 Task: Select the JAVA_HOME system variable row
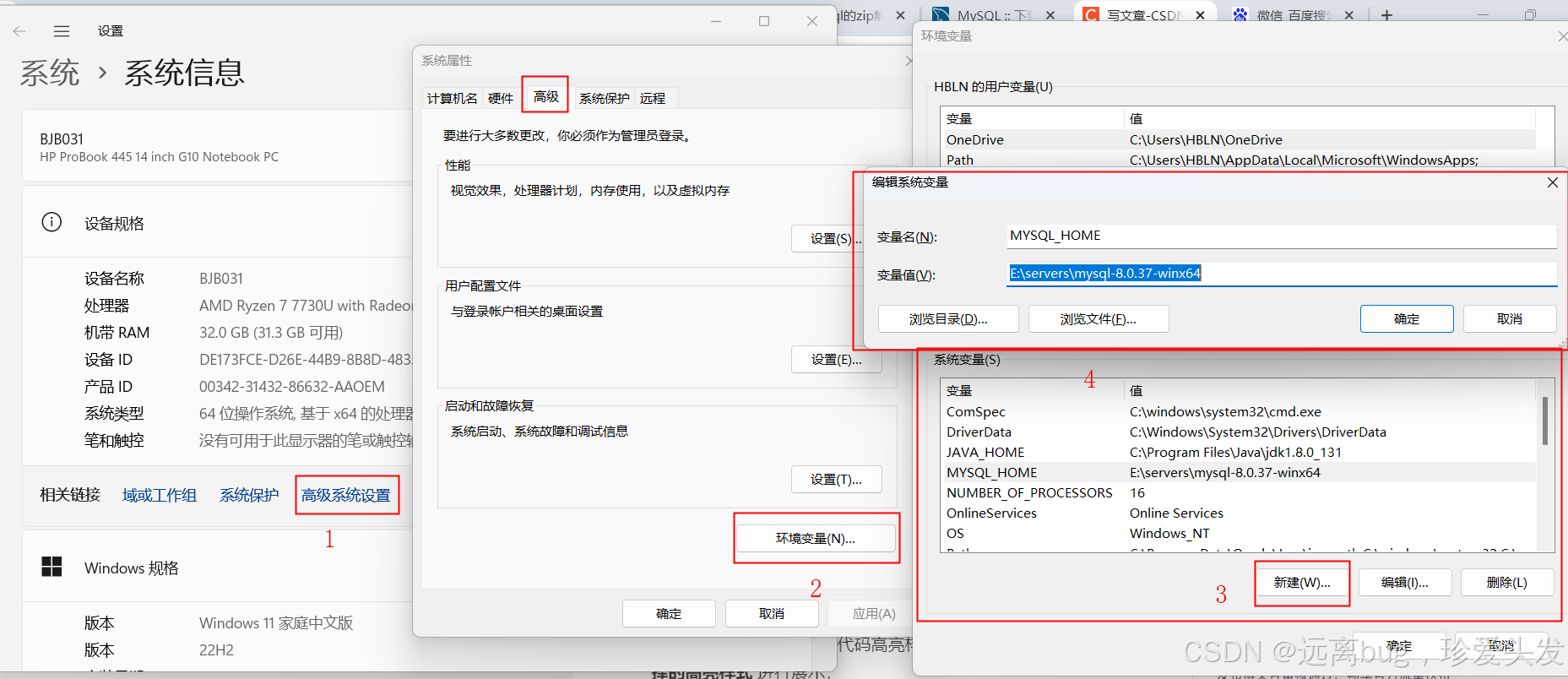click(x=1238, y=453)
